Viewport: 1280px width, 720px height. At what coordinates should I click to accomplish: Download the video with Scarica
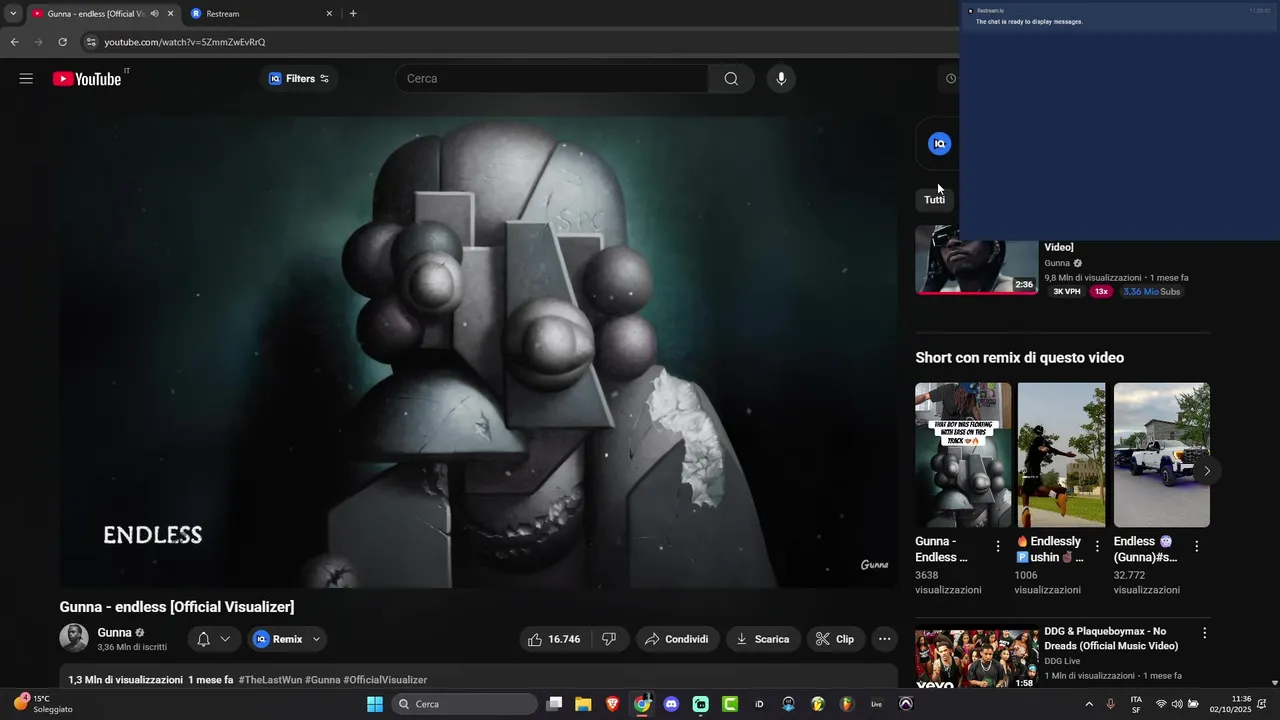coord(763,639)
